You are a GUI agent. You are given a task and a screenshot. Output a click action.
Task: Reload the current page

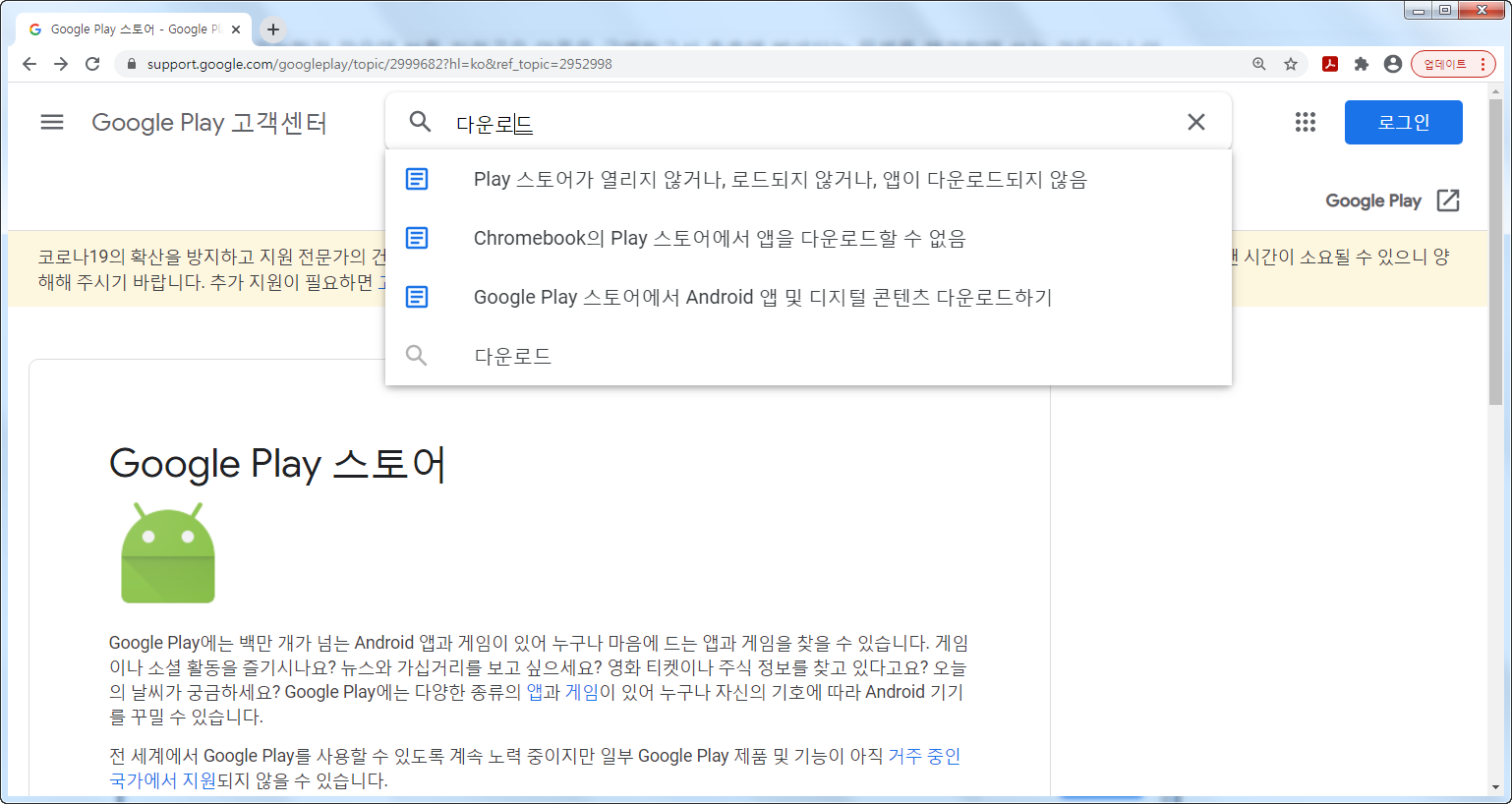(92, 64)
